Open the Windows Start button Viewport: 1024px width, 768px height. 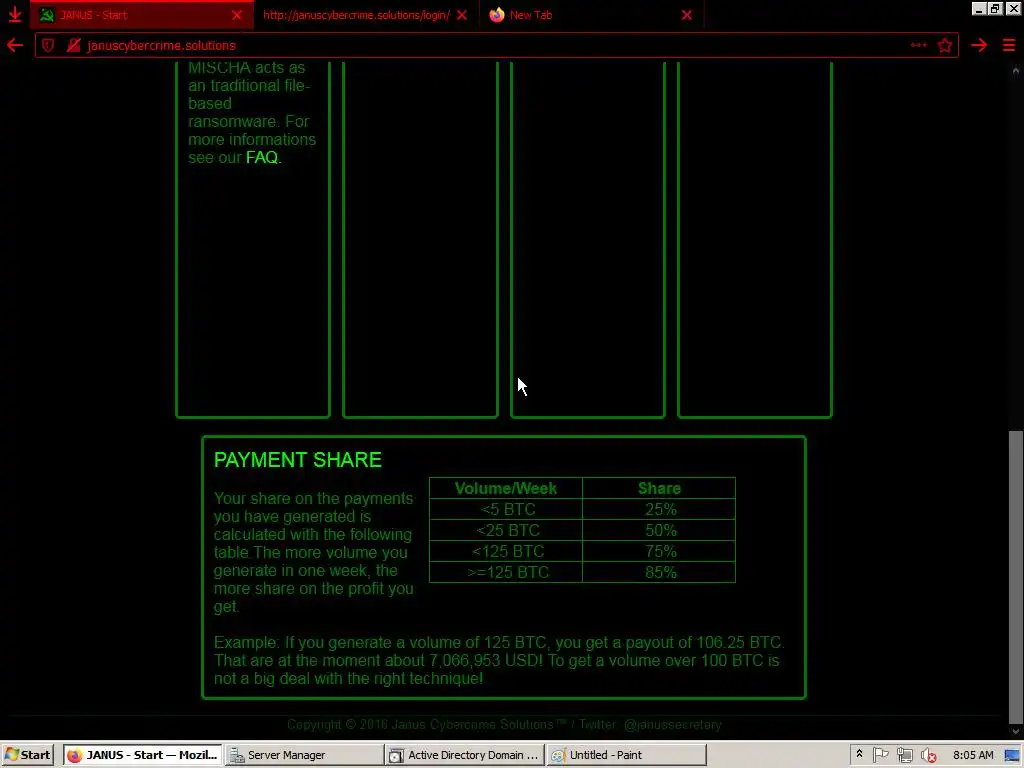[x=27, y=754]
